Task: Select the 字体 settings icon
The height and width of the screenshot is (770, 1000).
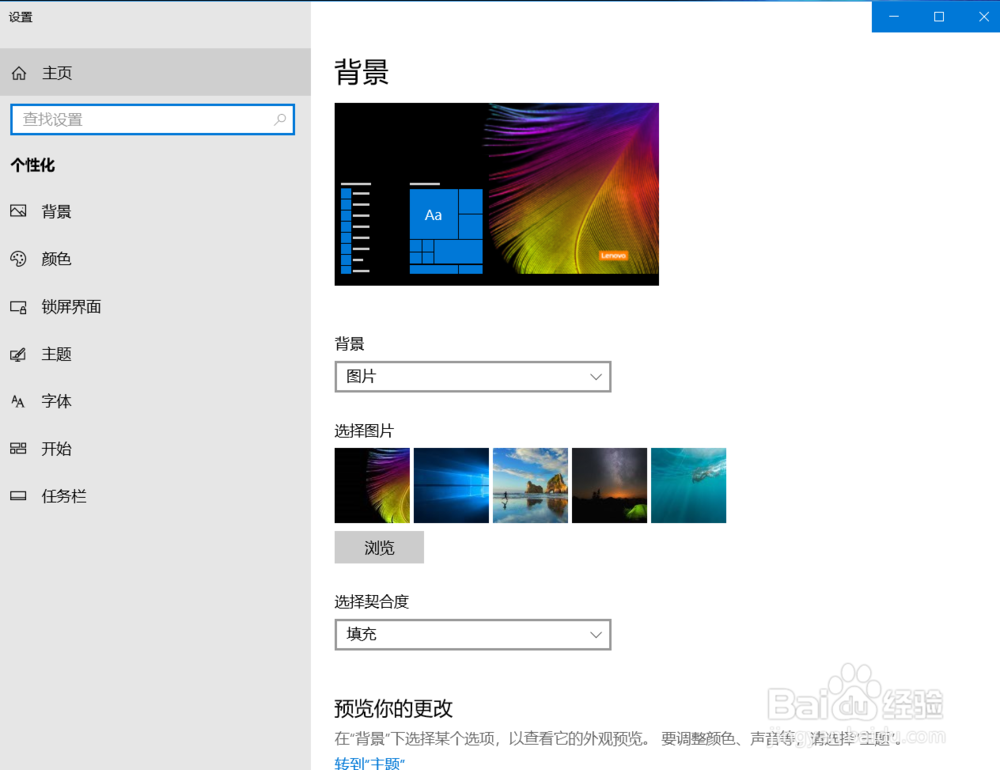Action: [20, 401]
